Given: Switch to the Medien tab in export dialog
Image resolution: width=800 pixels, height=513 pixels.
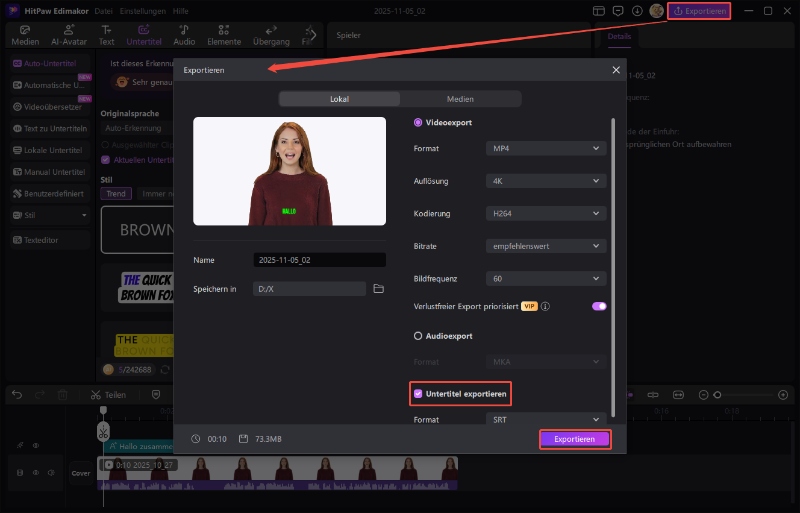Looking at the screenshot, I should point(460,99).
